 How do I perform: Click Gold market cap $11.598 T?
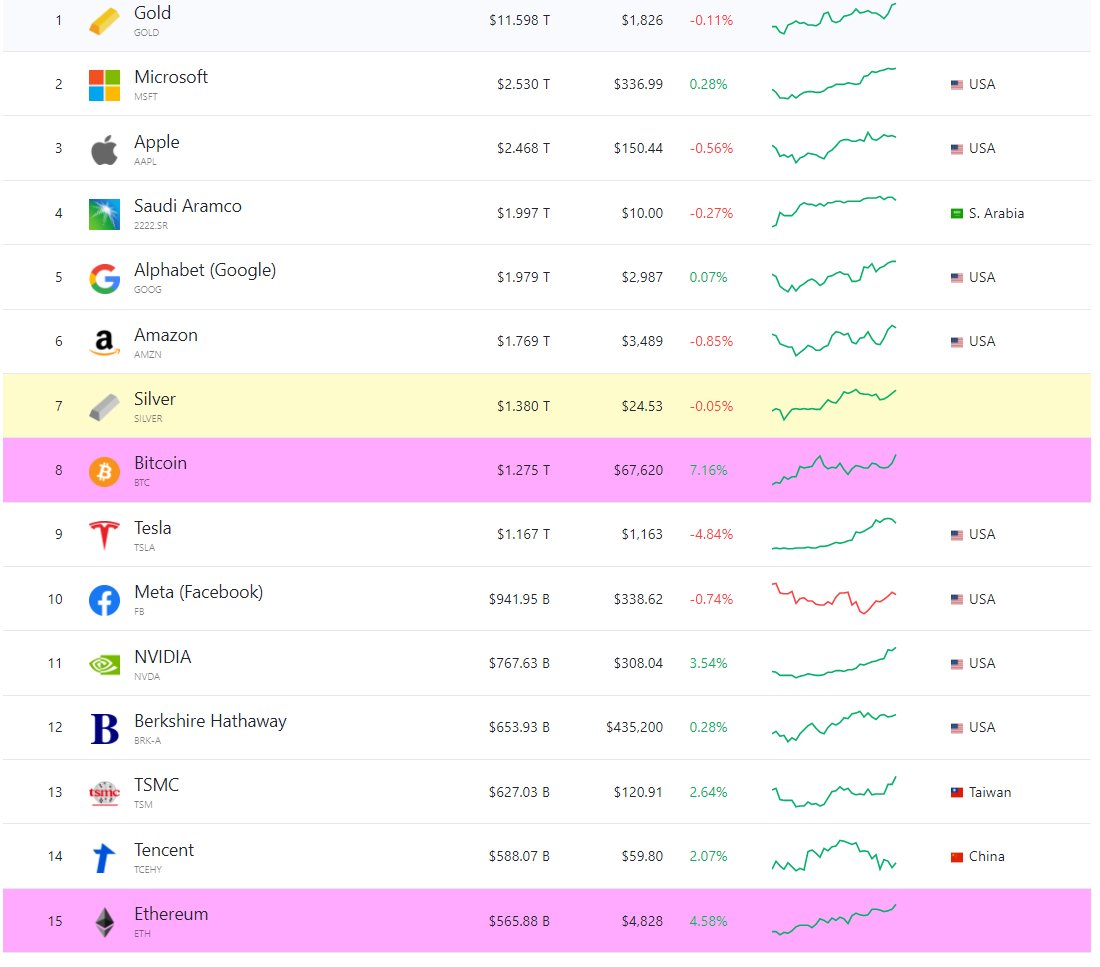point(519,20)
